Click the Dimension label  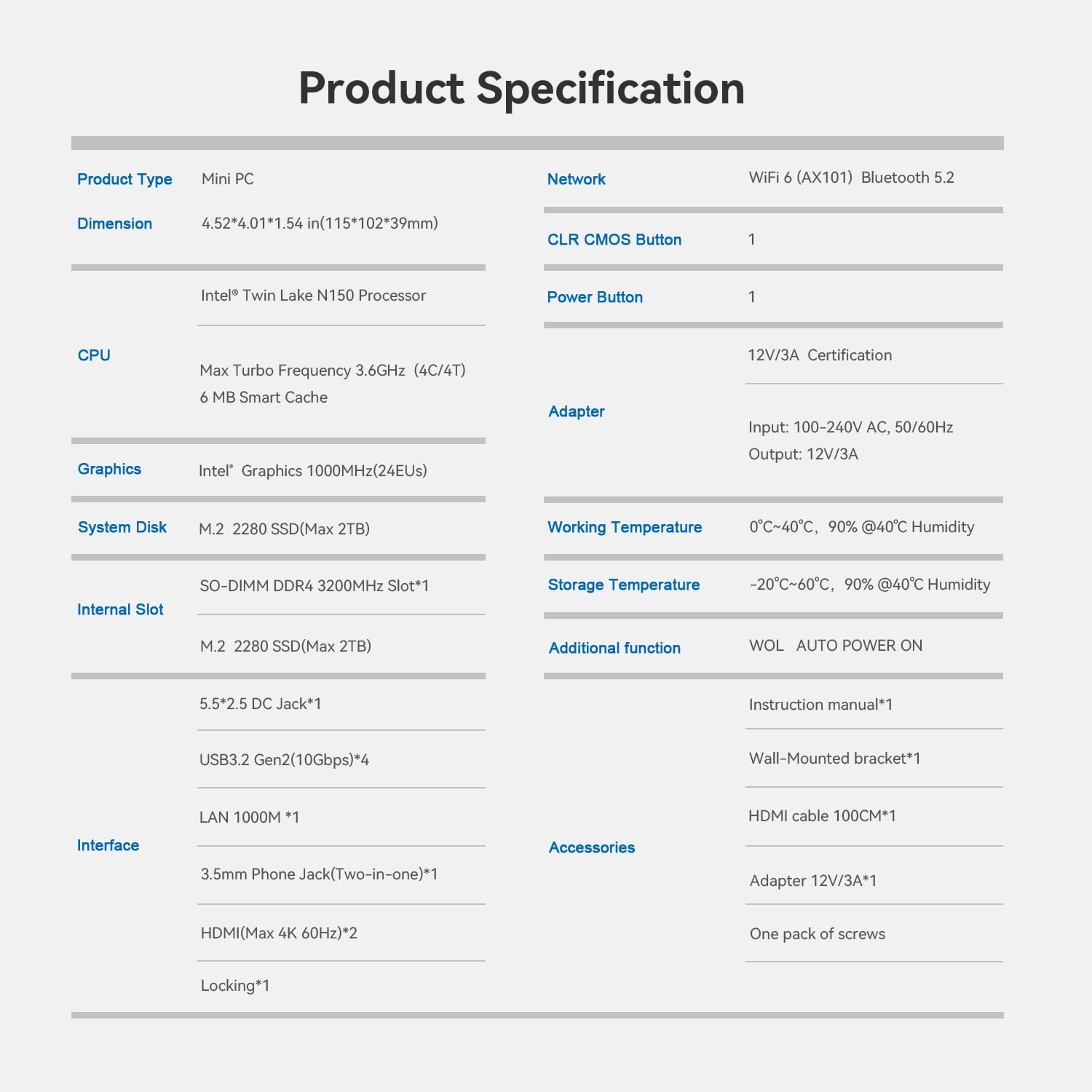click(x=114, y=223)
